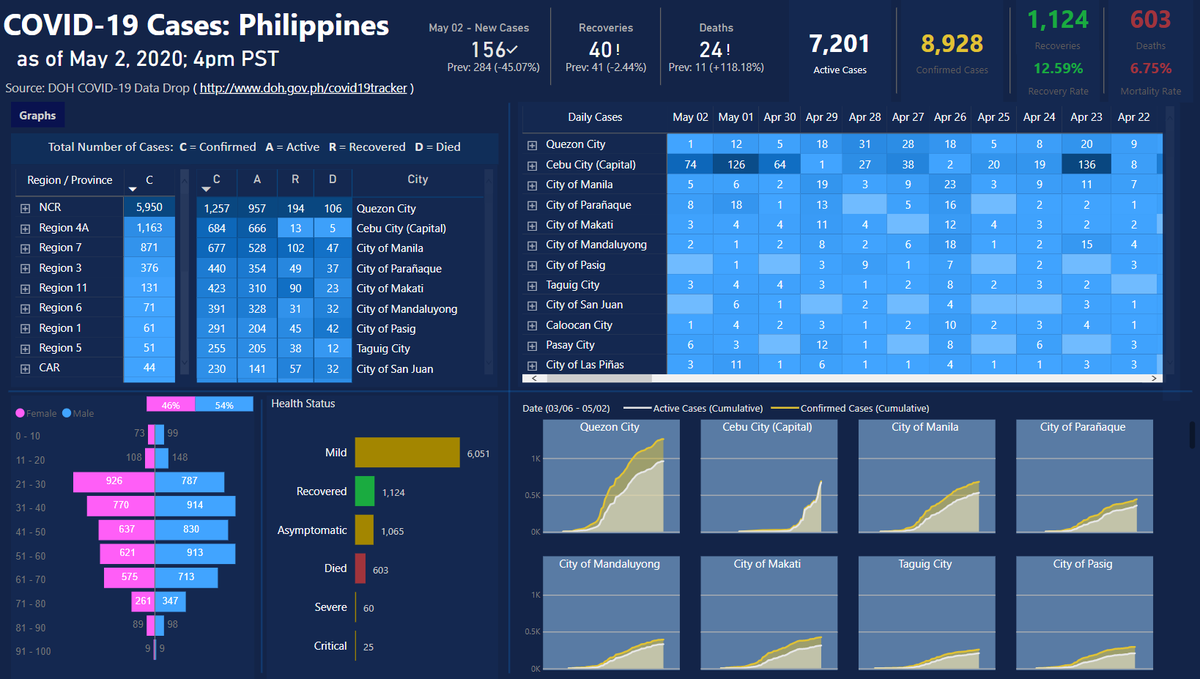Click the City column header

[x=418, y=180]
